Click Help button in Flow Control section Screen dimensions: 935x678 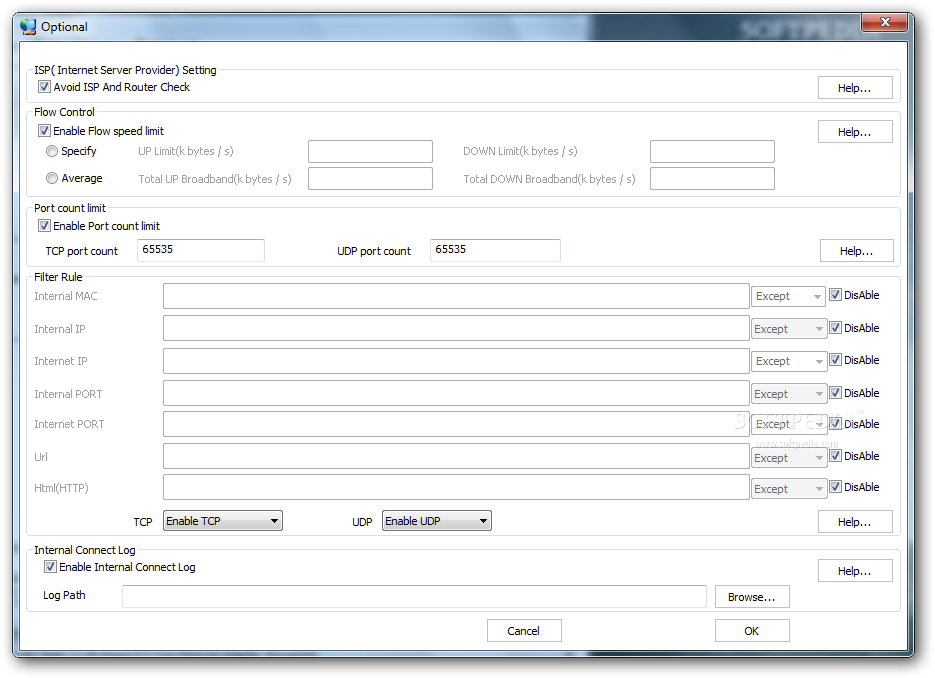click(x=855, y=132)
